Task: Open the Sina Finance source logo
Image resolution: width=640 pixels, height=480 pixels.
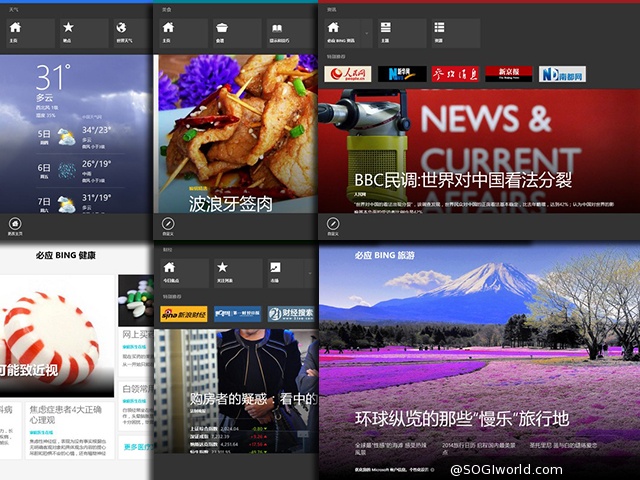Action: point(184,314)
